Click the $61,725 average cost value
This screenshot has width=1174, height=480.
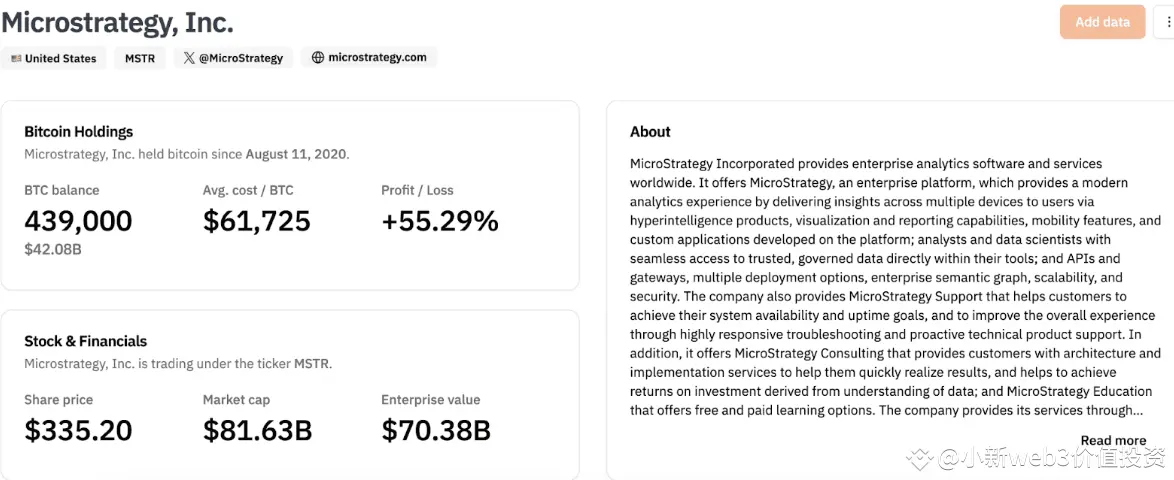(x=257, y=221)
